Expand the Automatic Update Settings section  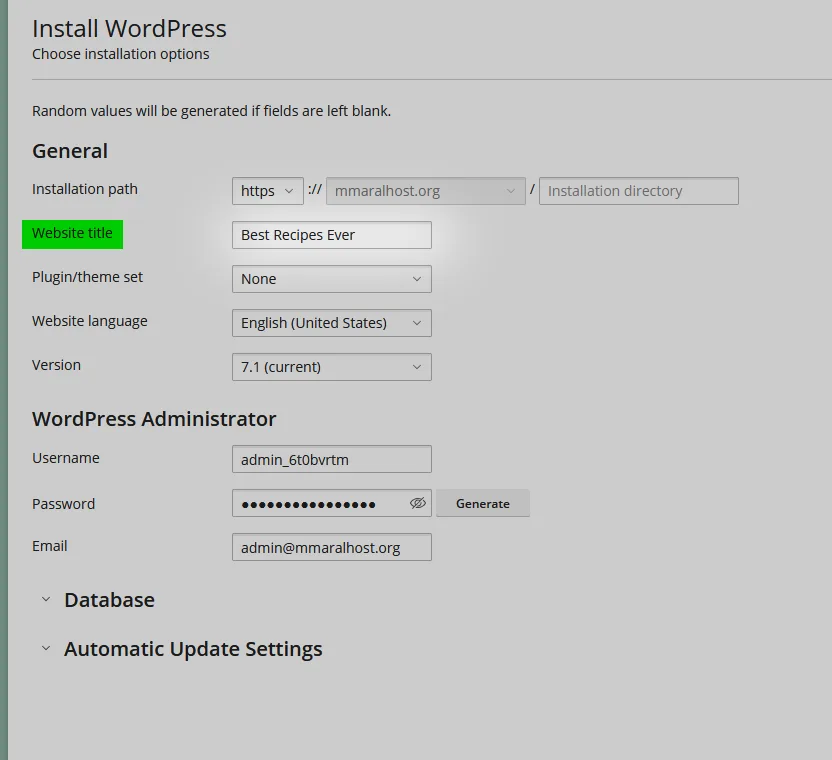tap(182, 649)
